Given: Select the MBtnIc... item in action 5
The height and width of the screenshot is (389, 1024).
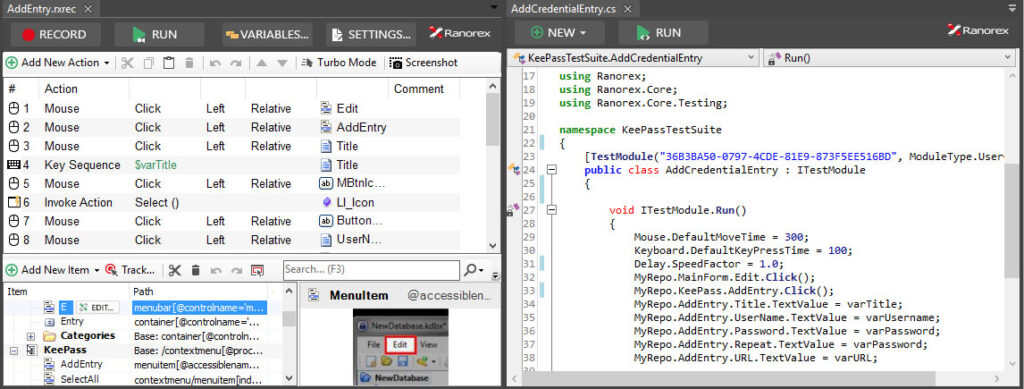Looking at the screenshot, I should tap(353, 183).
